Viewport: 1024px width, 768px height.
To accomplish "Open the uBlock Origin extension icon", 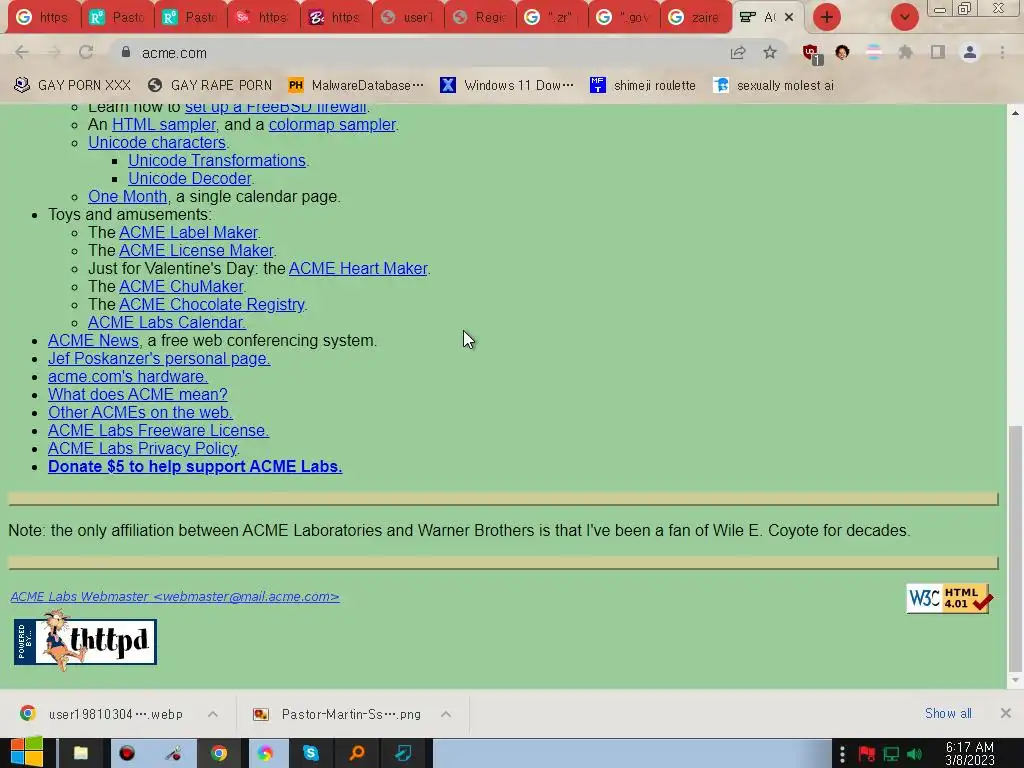I will tap(811, 54).
